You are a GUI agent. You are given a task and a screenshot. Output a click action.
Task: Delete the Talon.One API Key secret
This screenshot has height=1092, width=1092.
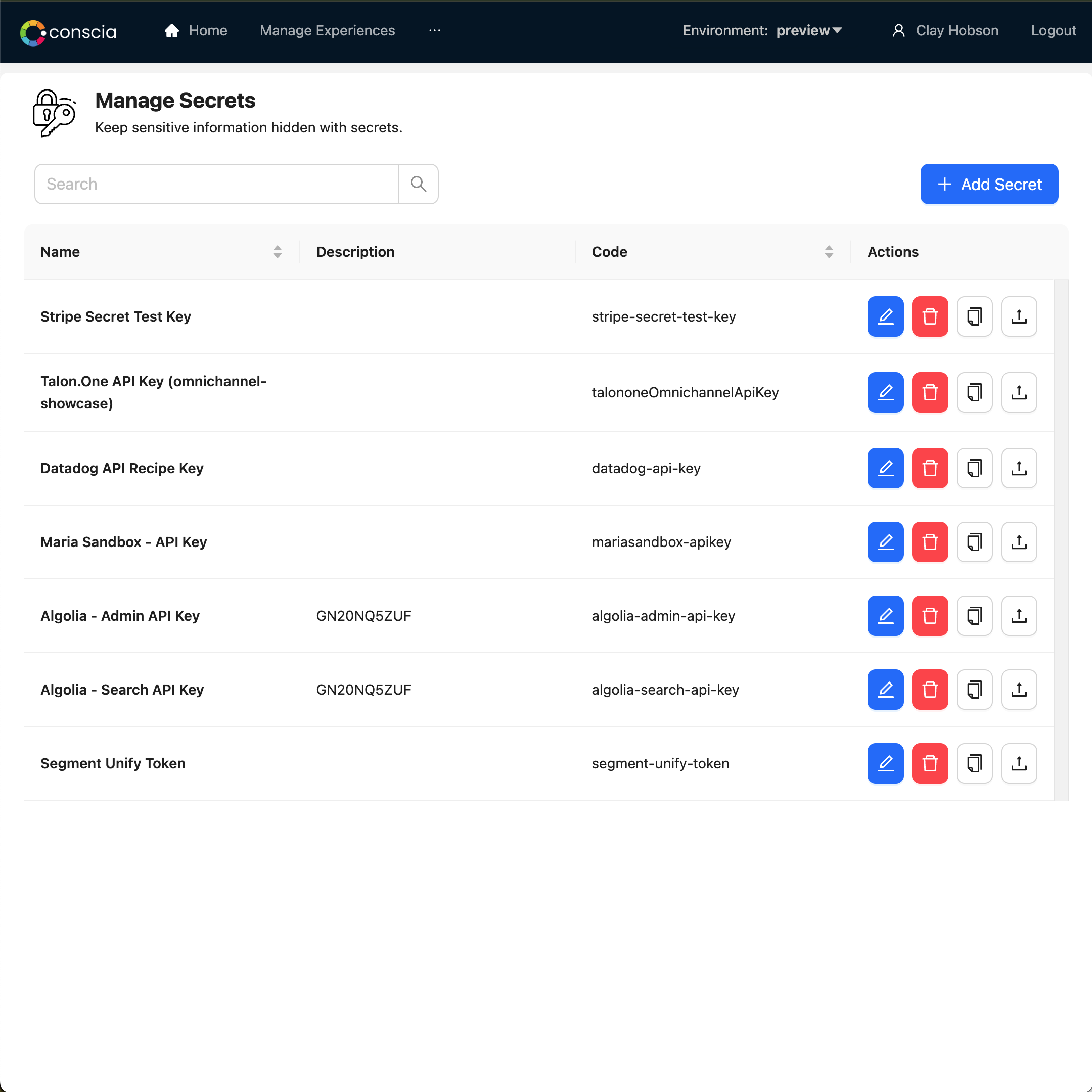(x=930, y=392)
